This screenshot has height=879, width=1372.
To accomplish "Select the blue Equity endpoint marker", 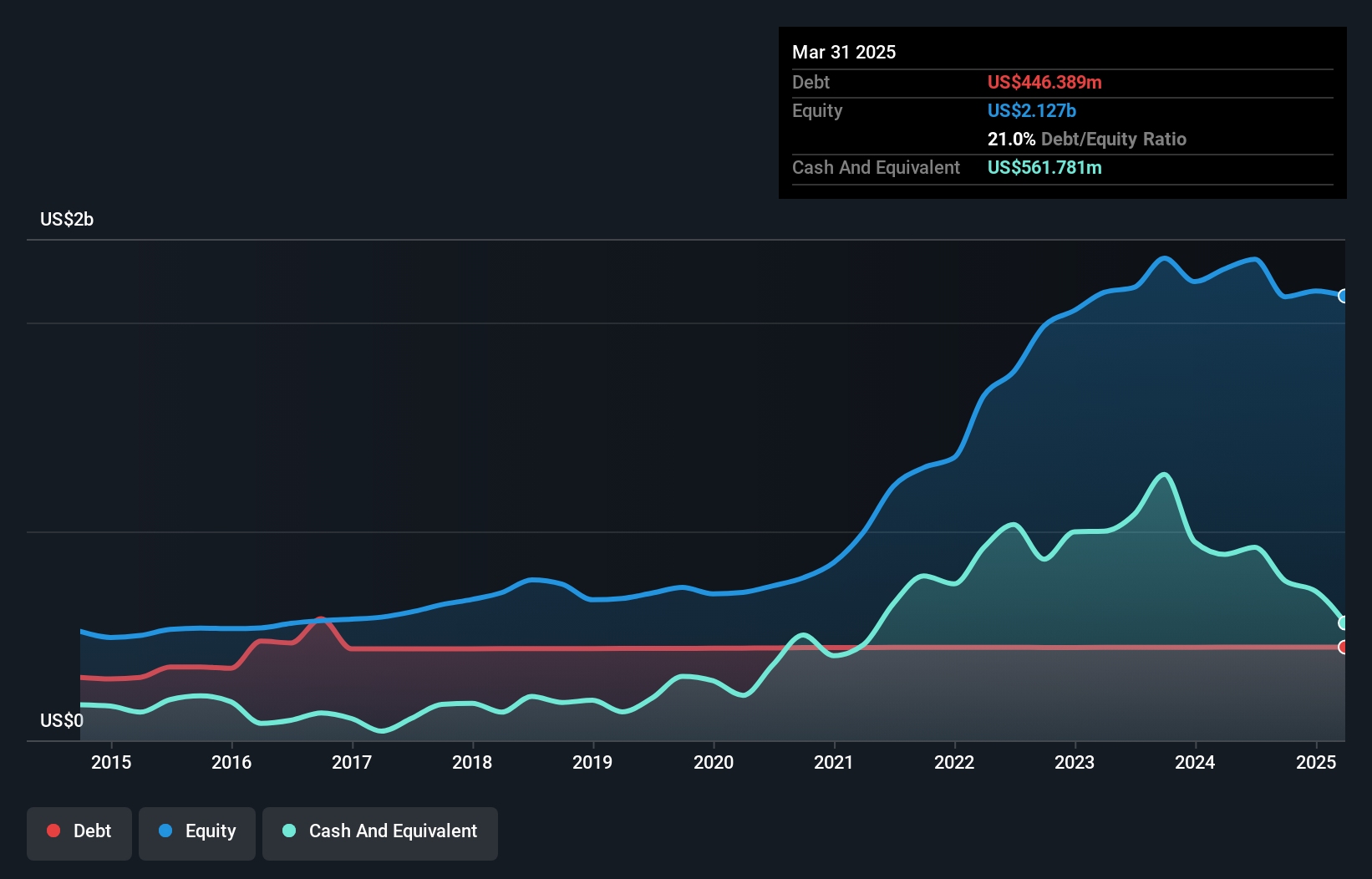I will pyautogui.click(x=1343, y=296).
